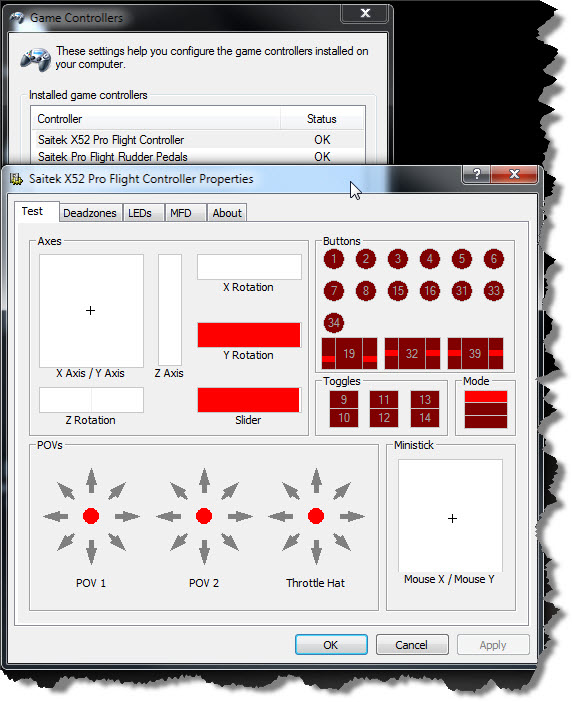572x702 pixels.
Task: Click button indicator 8
Action: 366,291
